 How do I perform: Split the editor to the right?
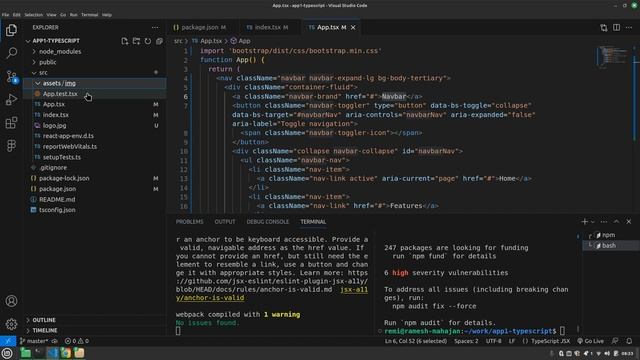[616, 27]
